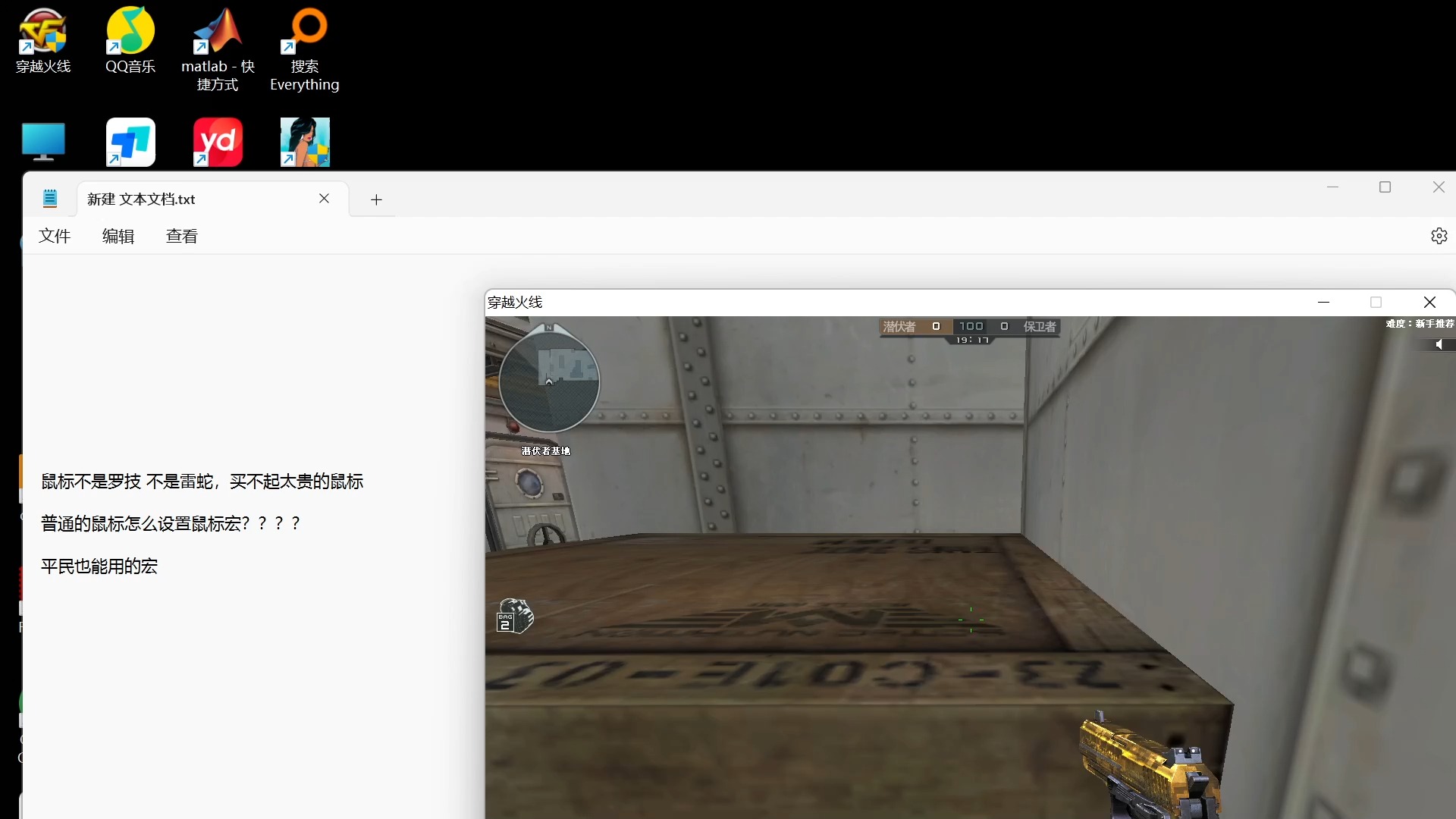Minimize the Notepad window
1456x819 pixels.
(1332, 187)
